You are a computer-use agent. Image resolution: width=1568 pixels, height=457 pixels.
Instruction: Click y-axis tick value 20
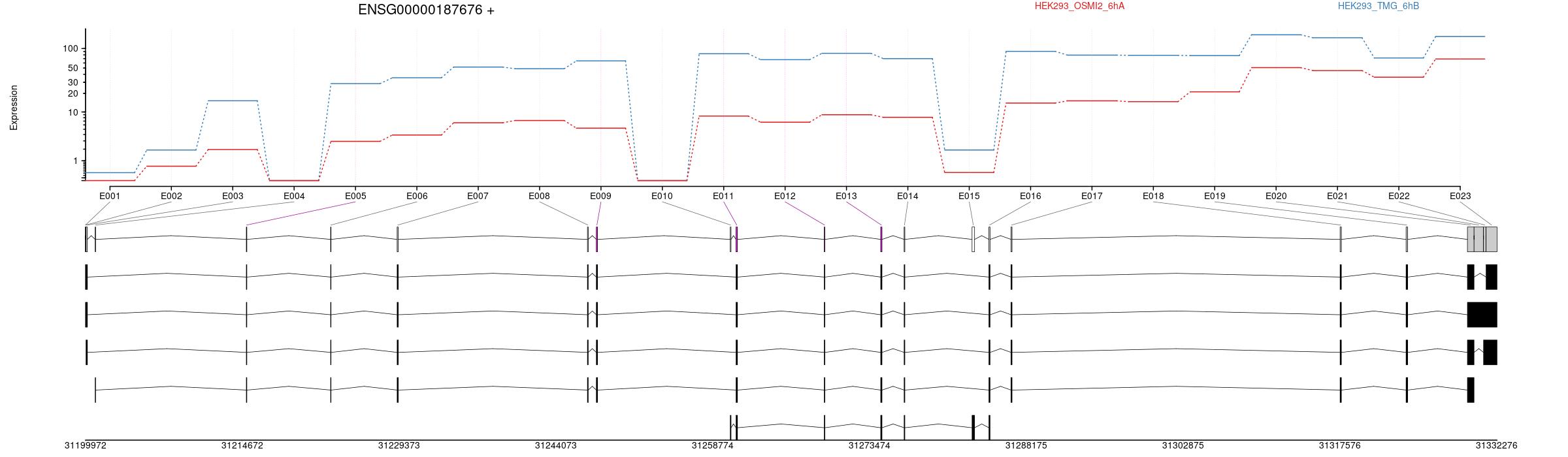coord(73,94)
